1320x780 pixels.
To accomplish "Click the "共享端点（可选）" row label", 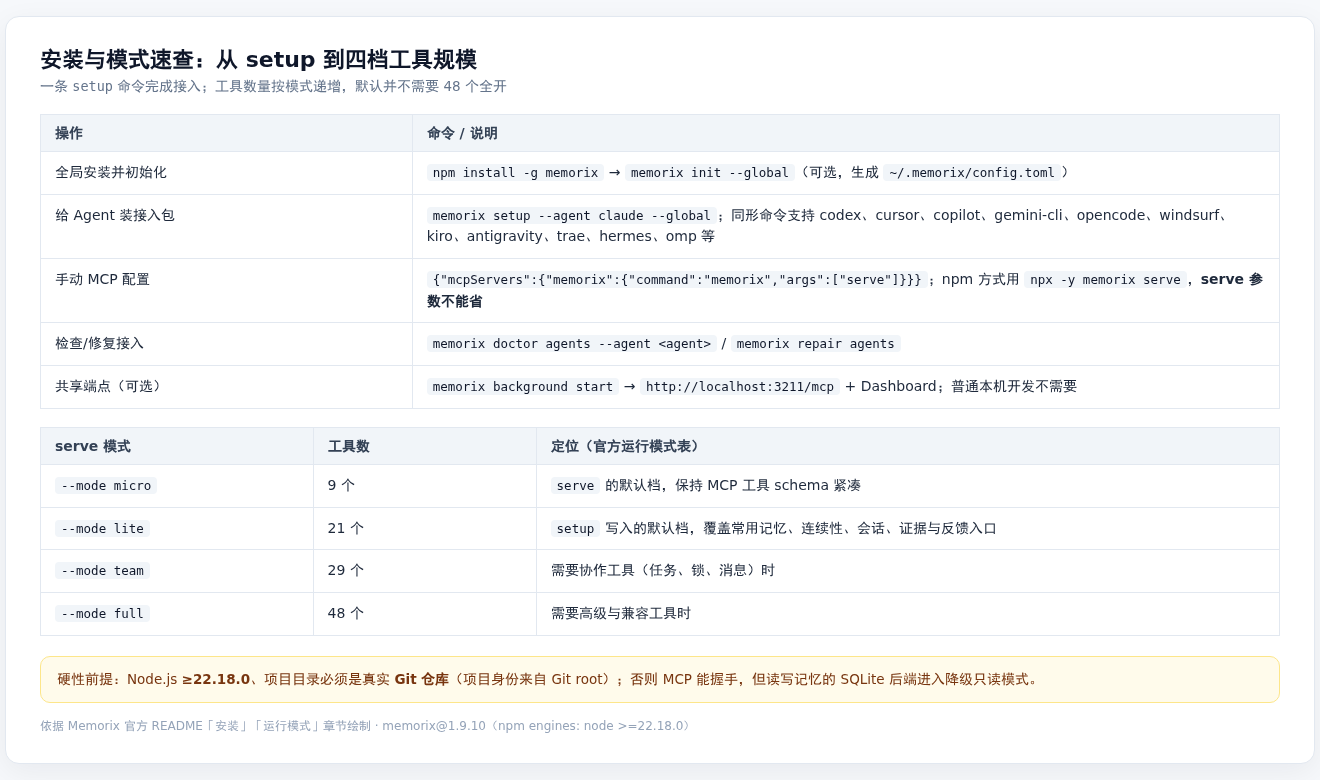I will point(111,386).
